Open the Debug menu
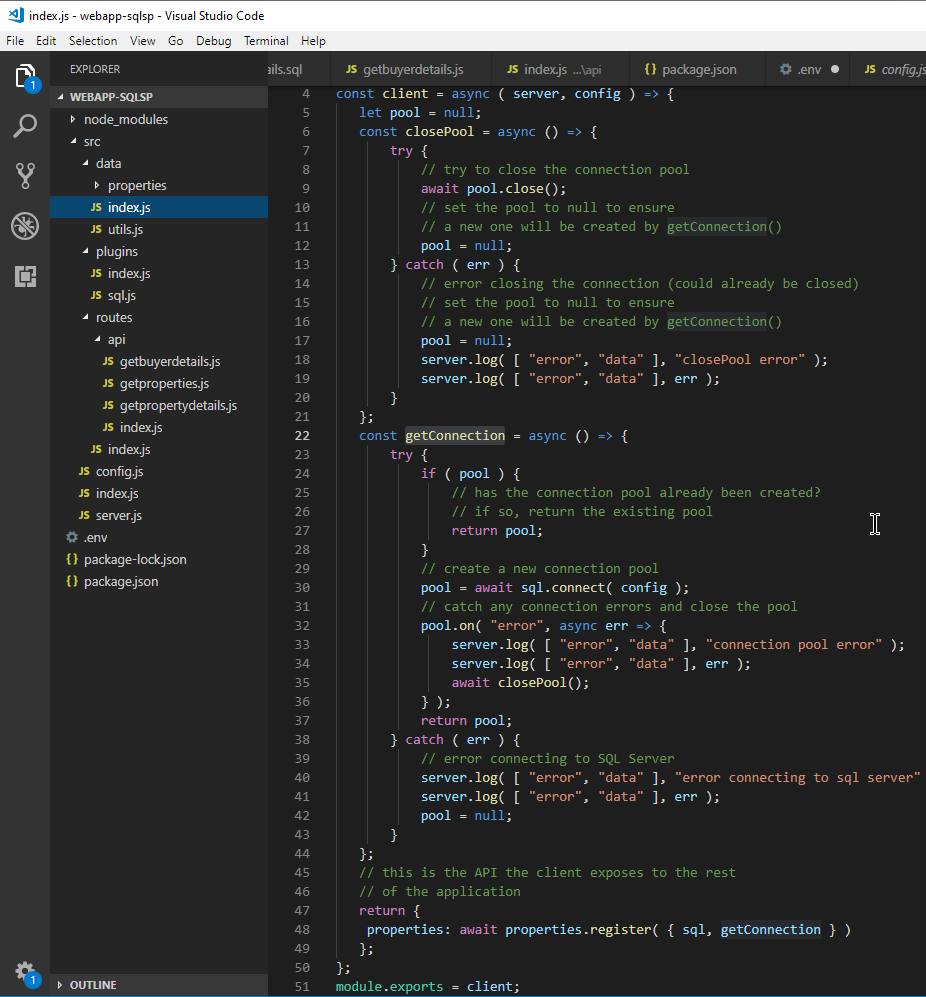 coord(213,40)
